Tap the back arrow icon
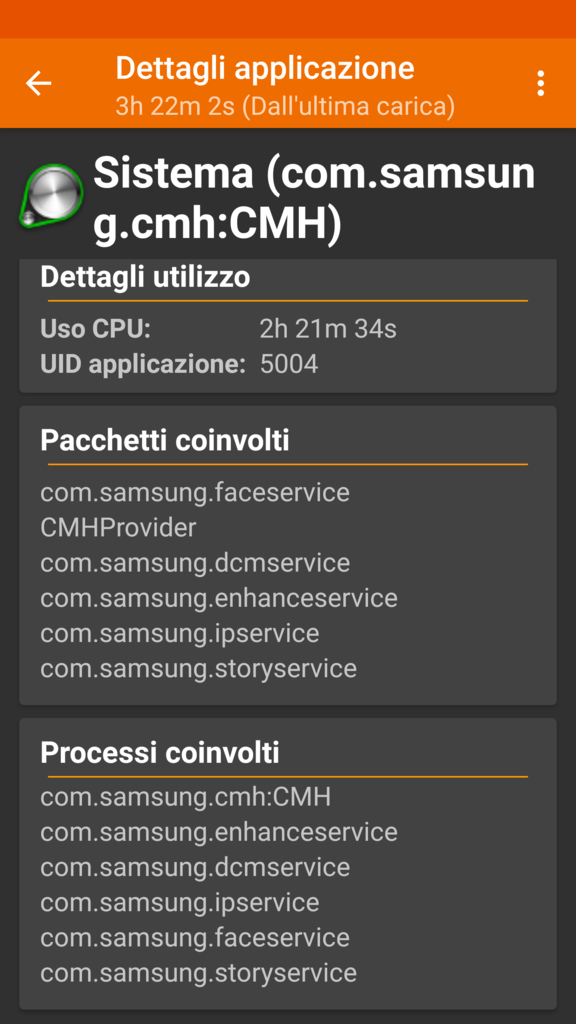The height and width of the screenshot is (1024, 576). [x=39, y=84]
